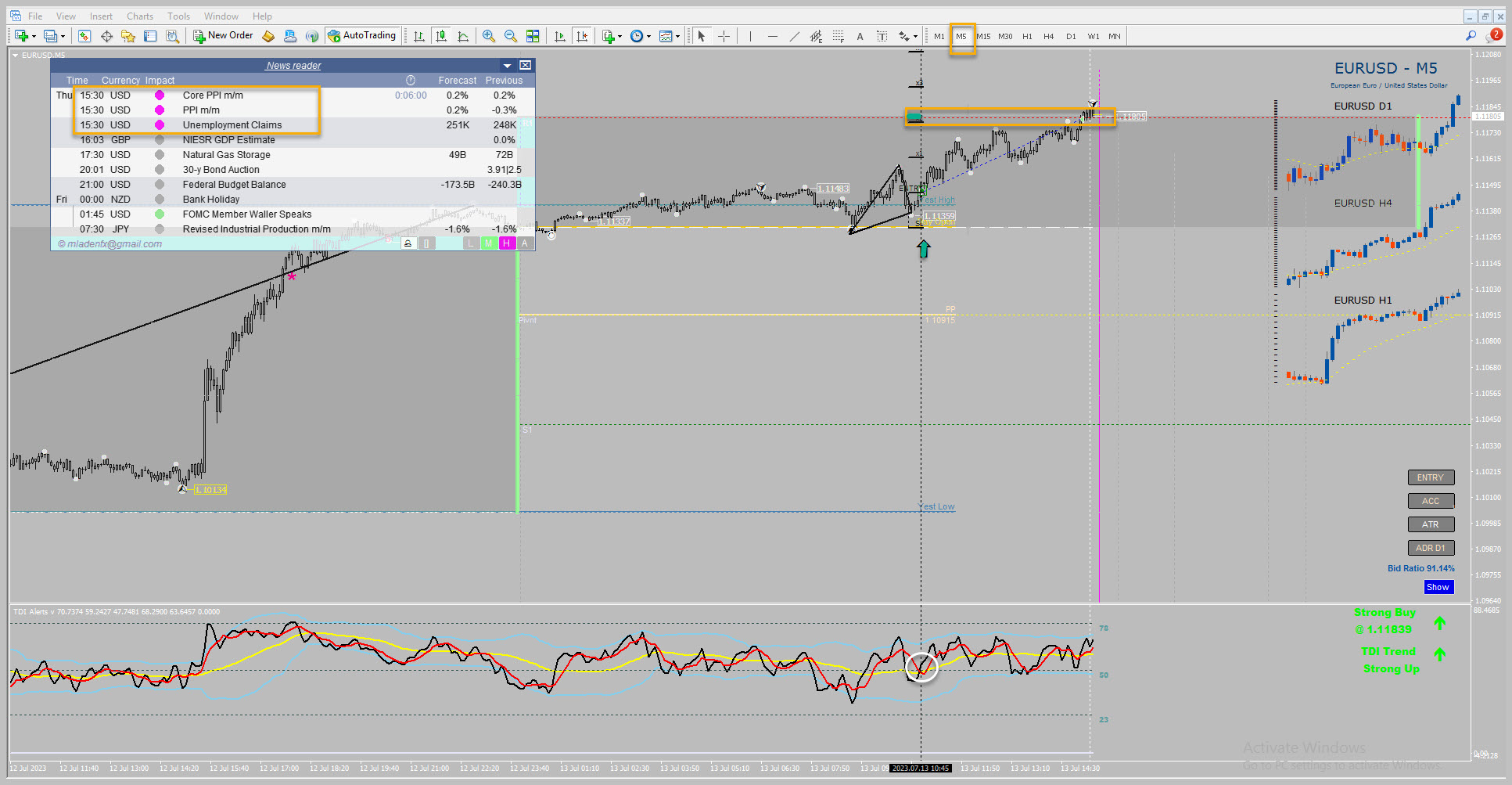Viewport: 1512px width, 785px height.
Task: Collapse the News reader panel arrow
Action: 507,66
